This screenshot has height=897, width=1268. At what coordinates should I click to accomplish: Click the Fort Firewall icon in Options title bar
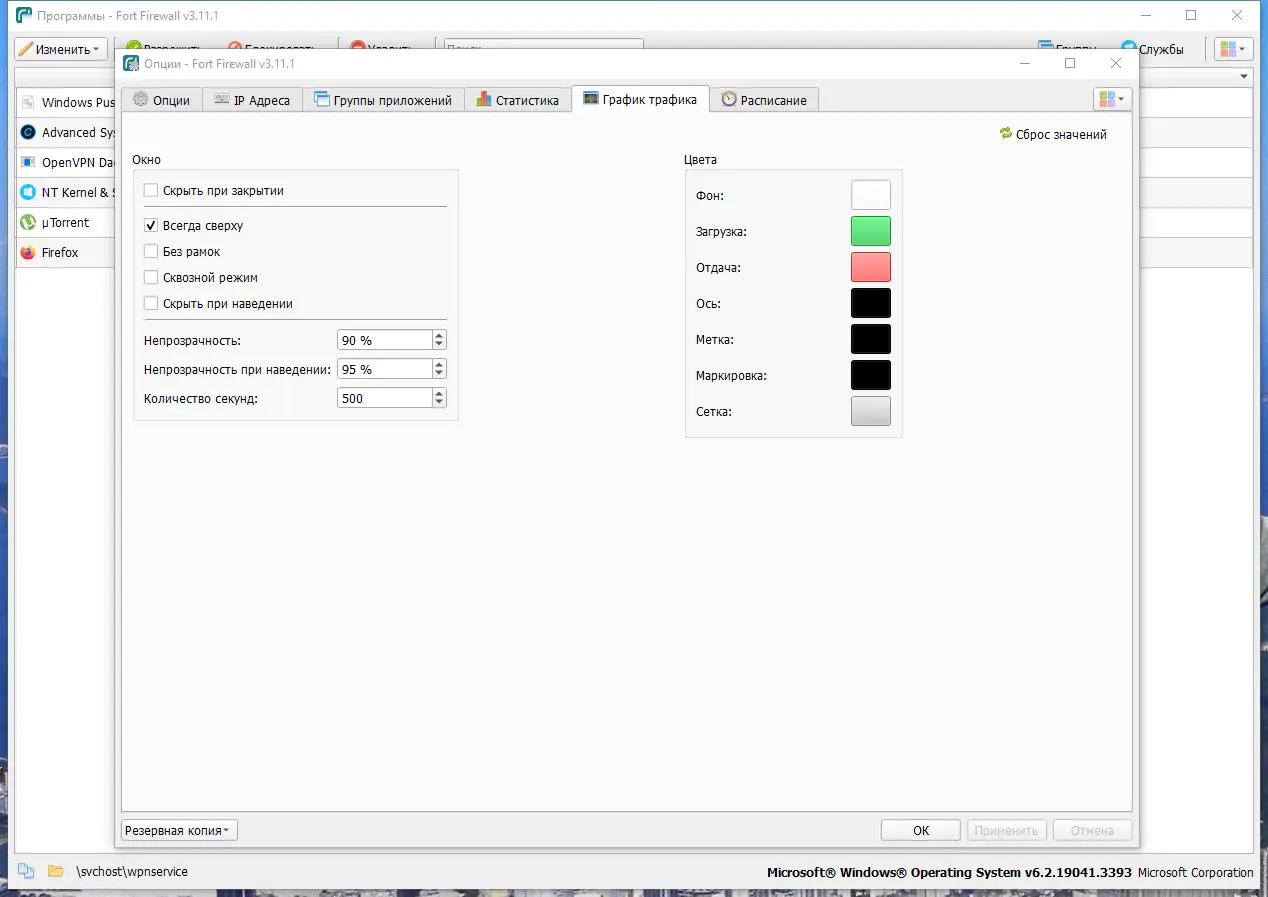point(130,63)
